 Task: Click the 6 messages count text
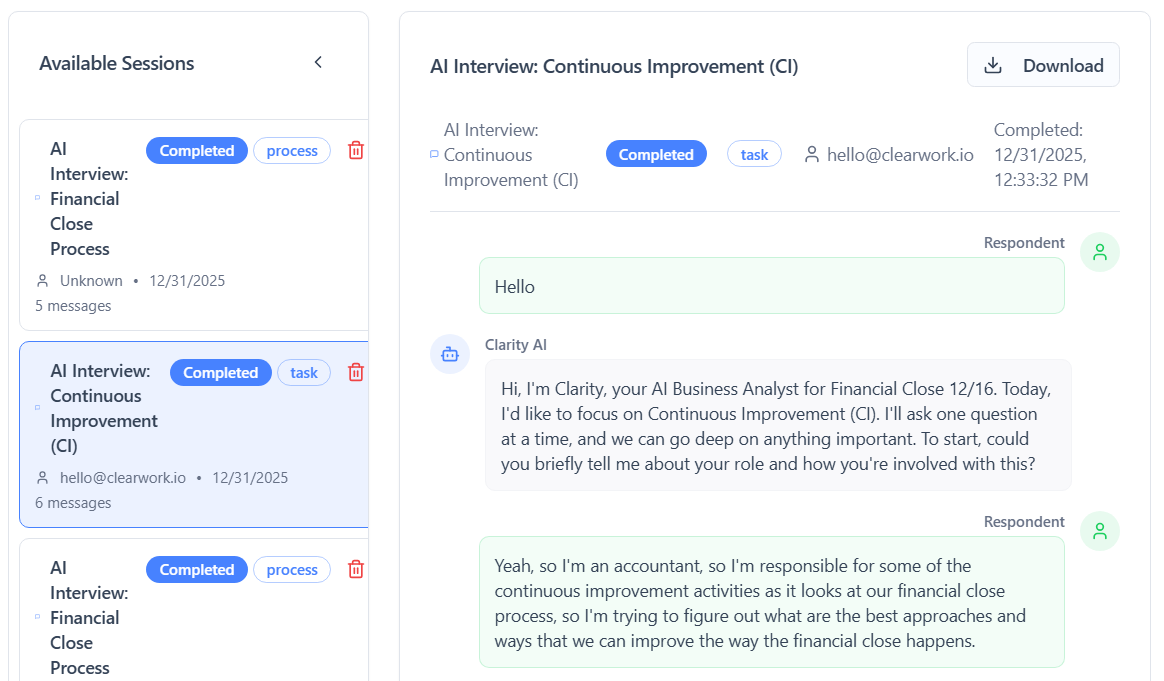[x=73, y=503]
